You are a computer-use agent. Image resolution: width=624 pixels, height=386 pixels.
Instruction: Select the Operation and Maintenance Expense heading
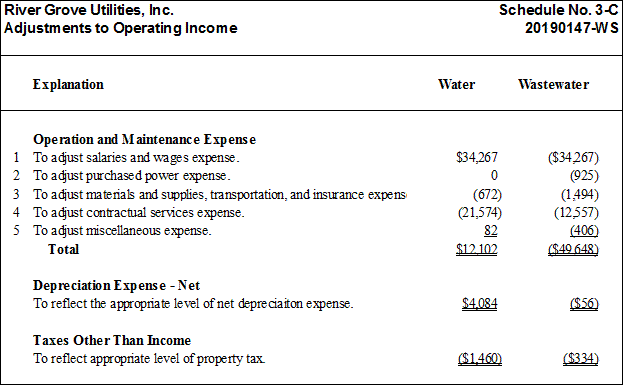coord(144,140)
